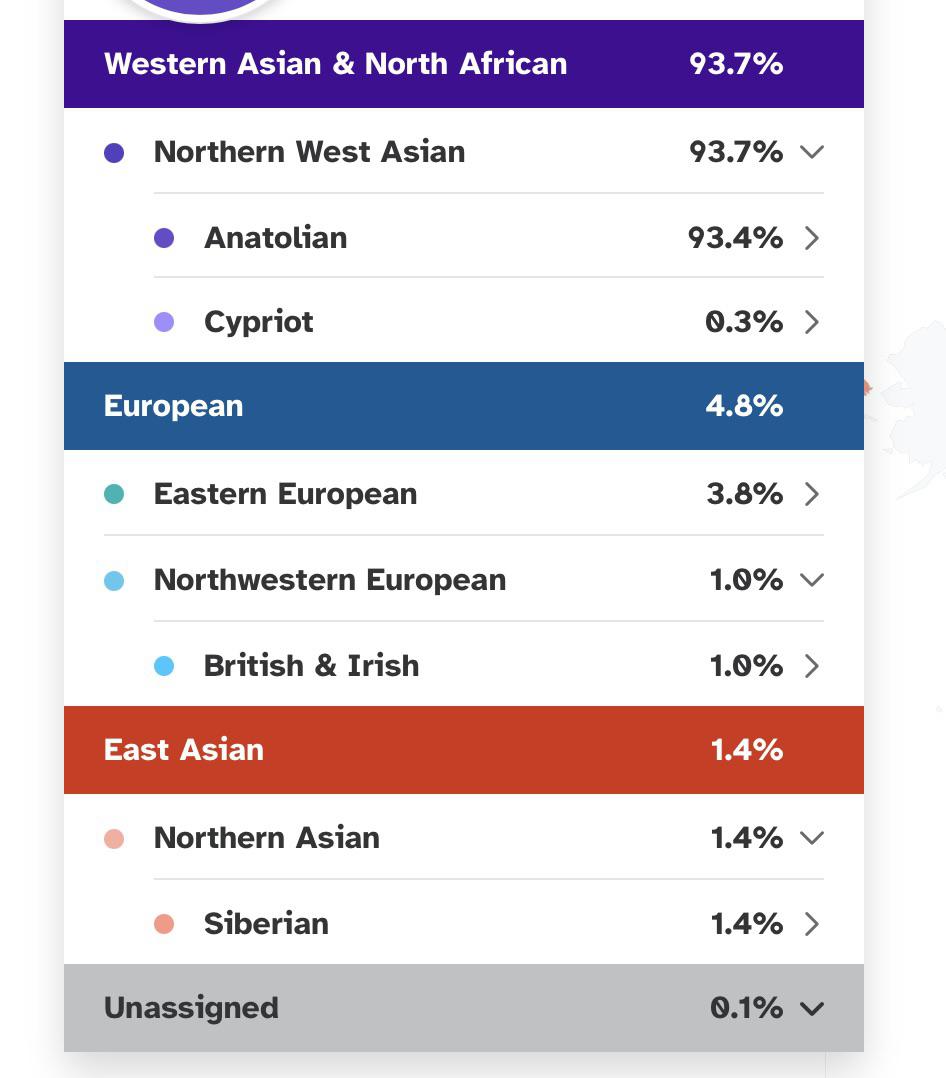Open the Anatolian population label
The height and width of the screenshot is (1078, 946).
coord(276,238)
